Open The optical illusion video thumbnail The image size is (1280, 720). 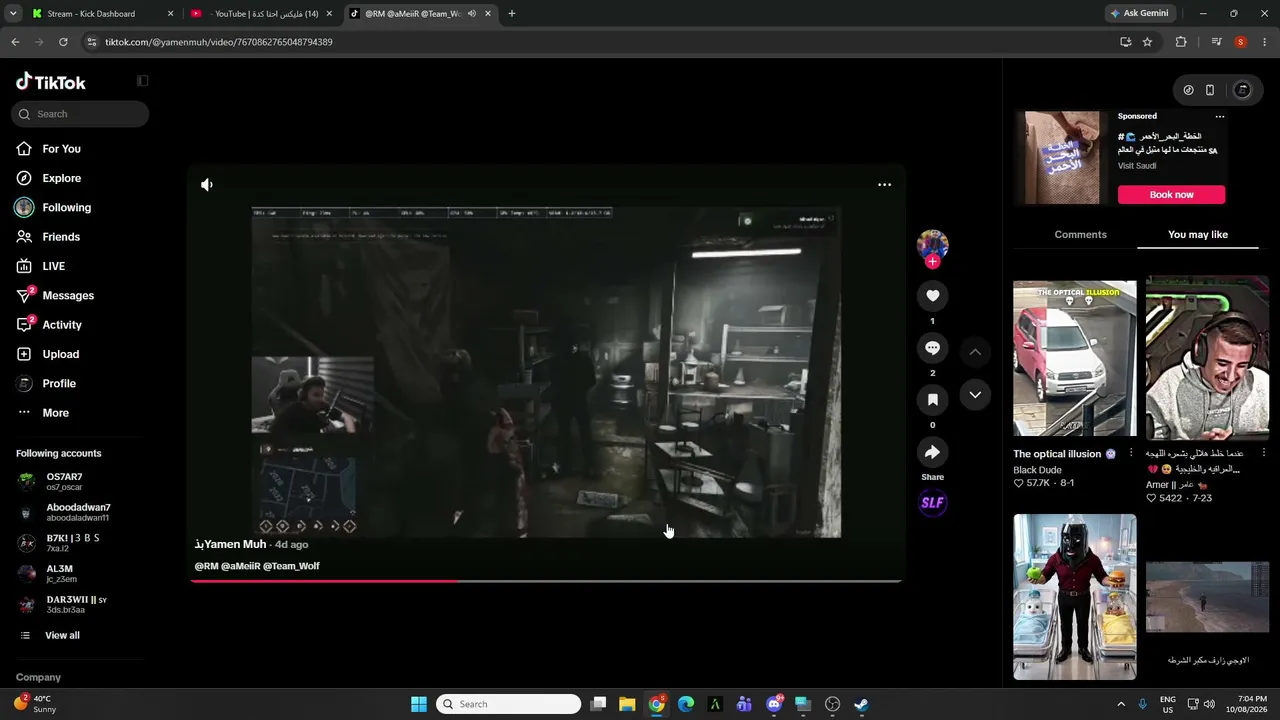[1075, 358]
